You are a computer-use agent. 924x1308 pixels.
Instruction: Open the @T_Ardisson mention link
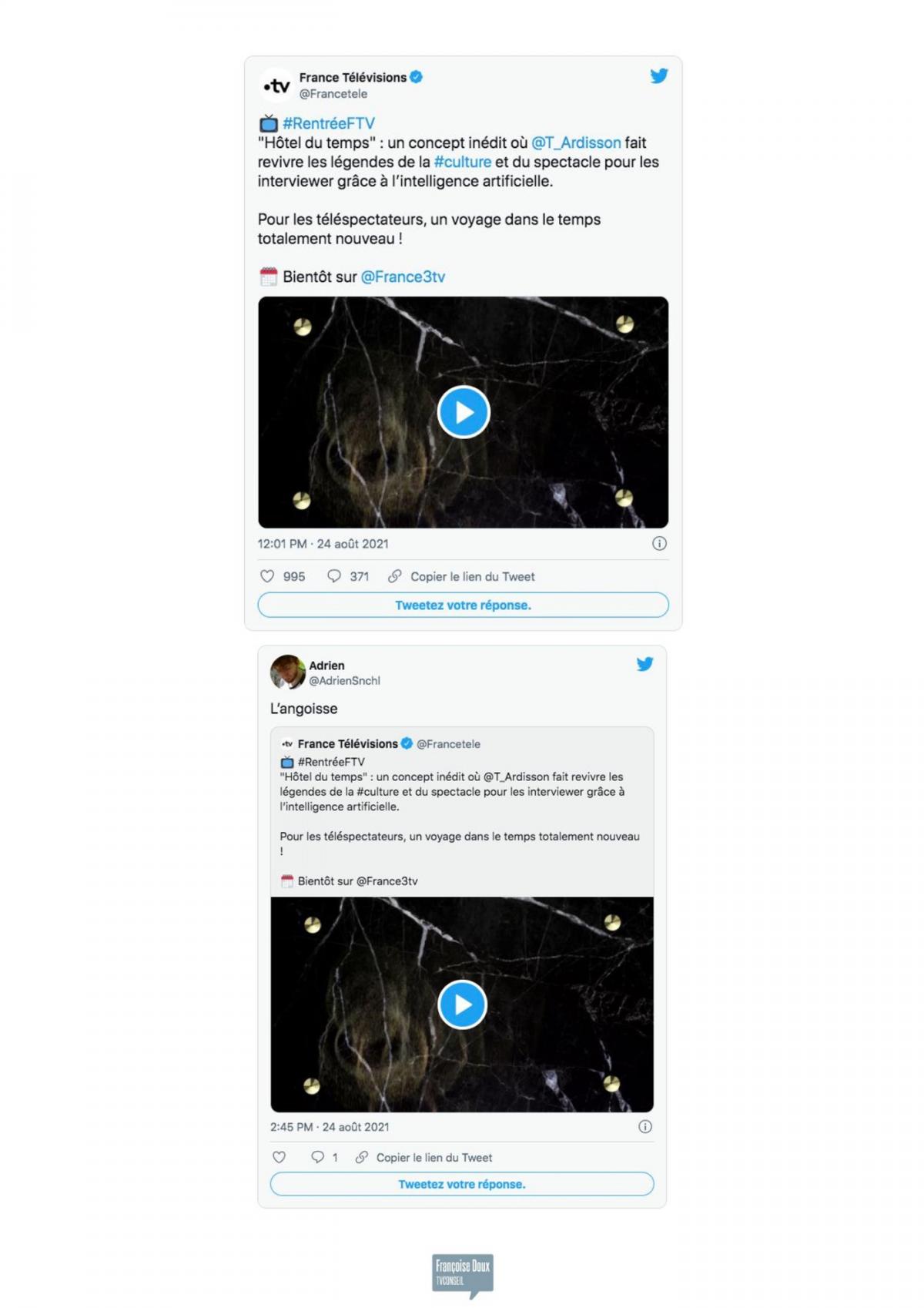click(576, 143)
